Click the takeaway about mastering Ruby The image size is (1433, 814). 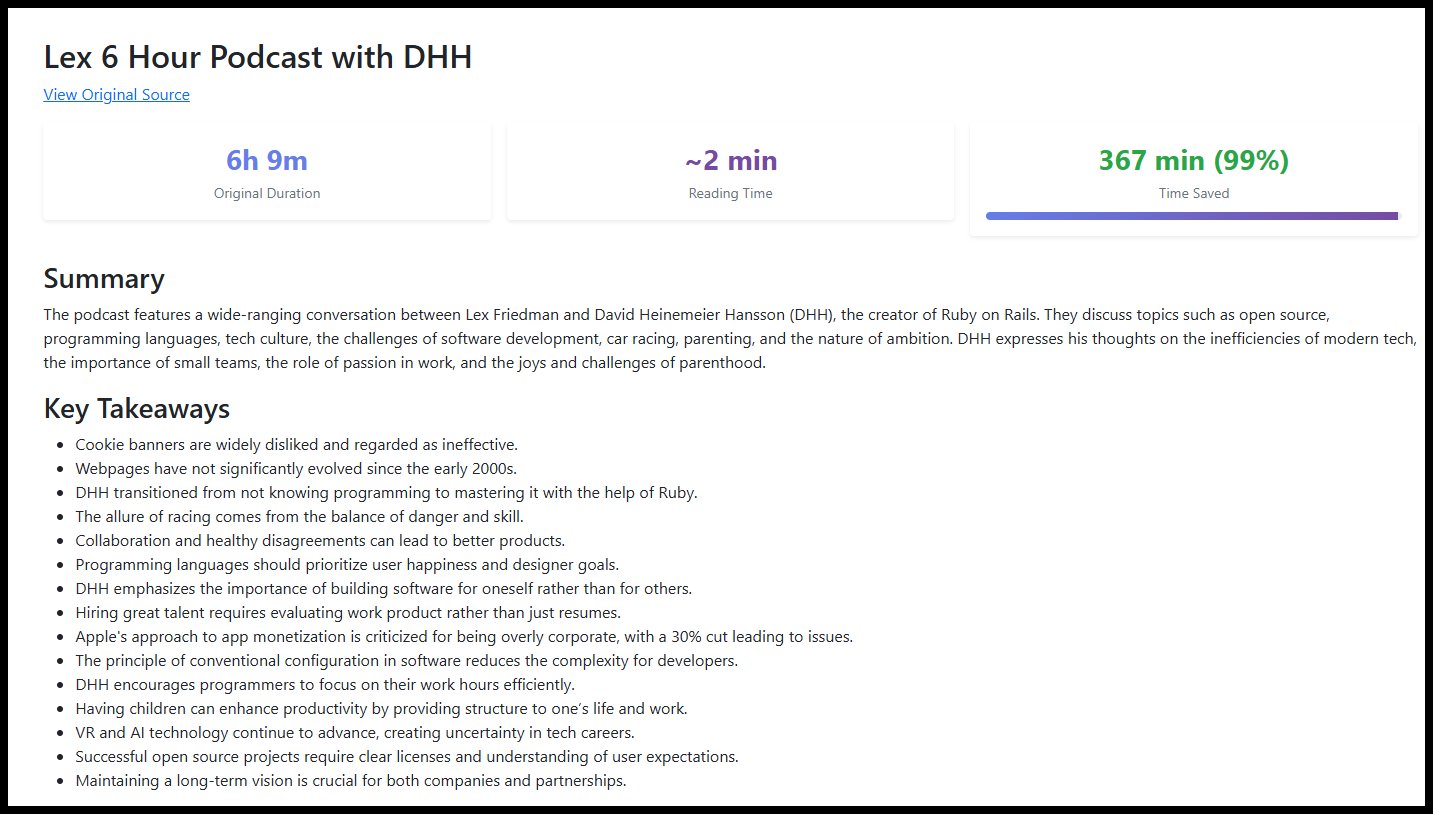[386, 492]
